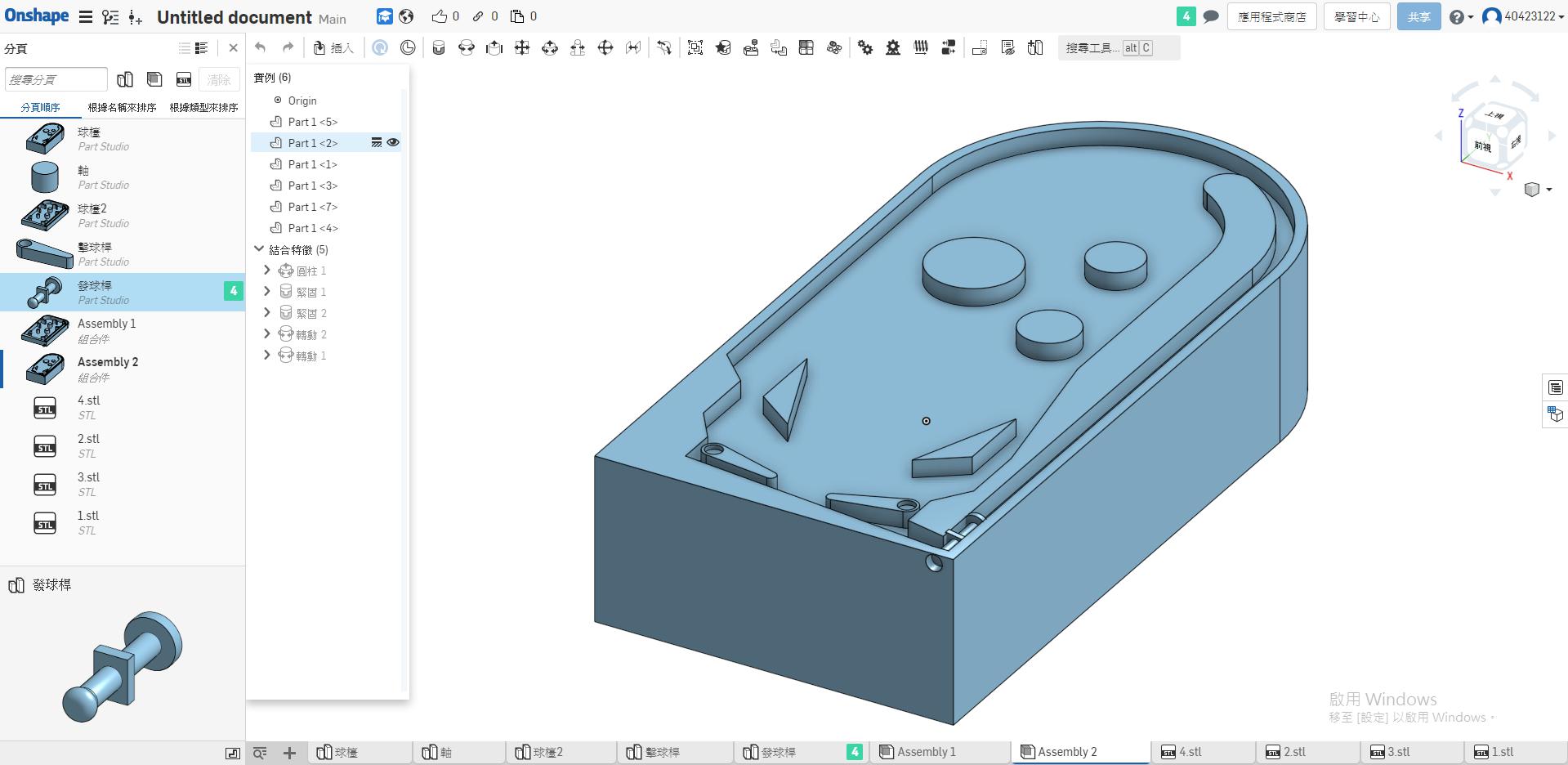Click the Part Studio filter icon
Viewport: 1568px width, 765px height.
click(x=125, y=79)
